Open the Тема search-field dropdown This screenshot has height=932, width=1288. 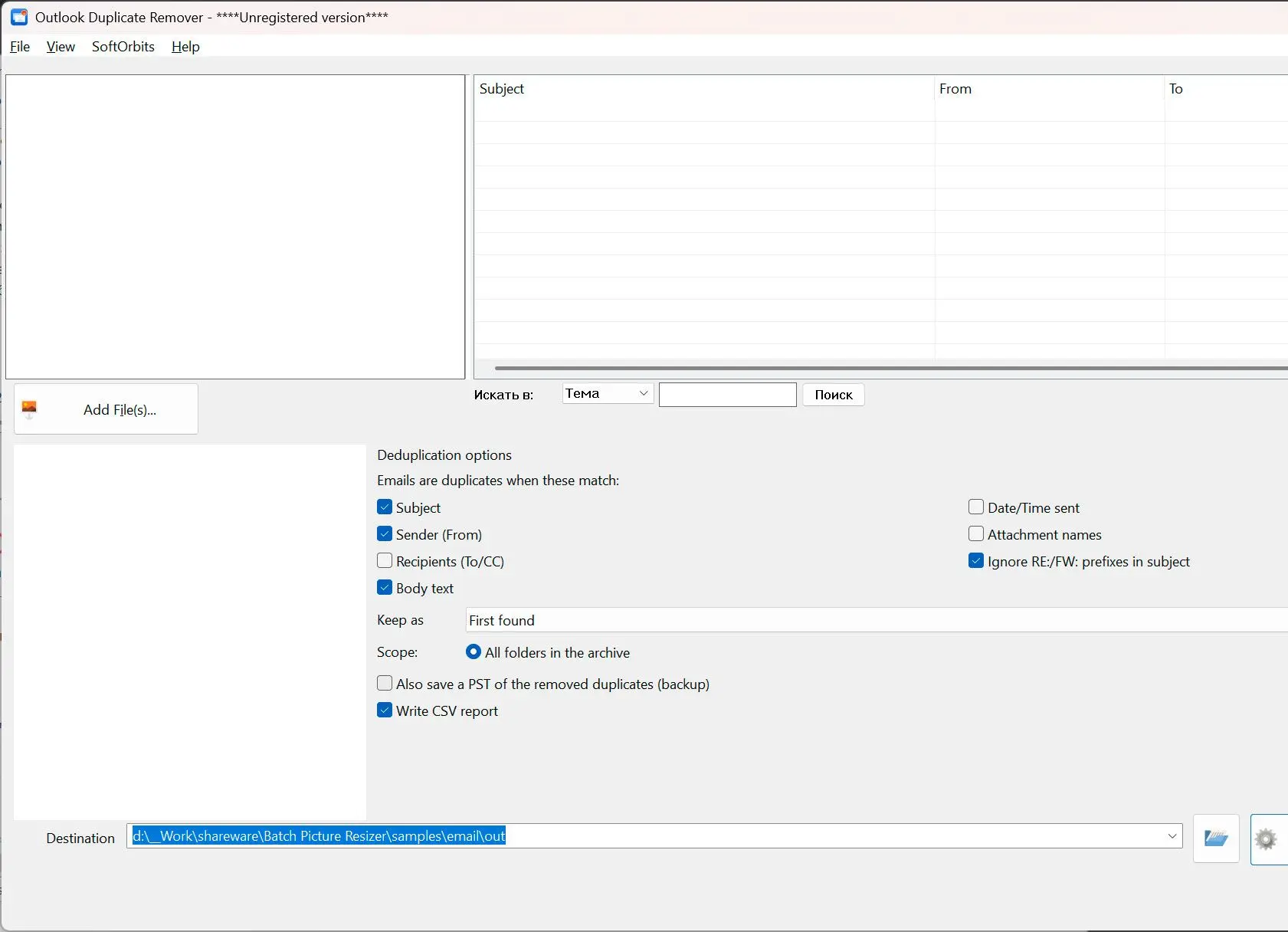[608, 394]
